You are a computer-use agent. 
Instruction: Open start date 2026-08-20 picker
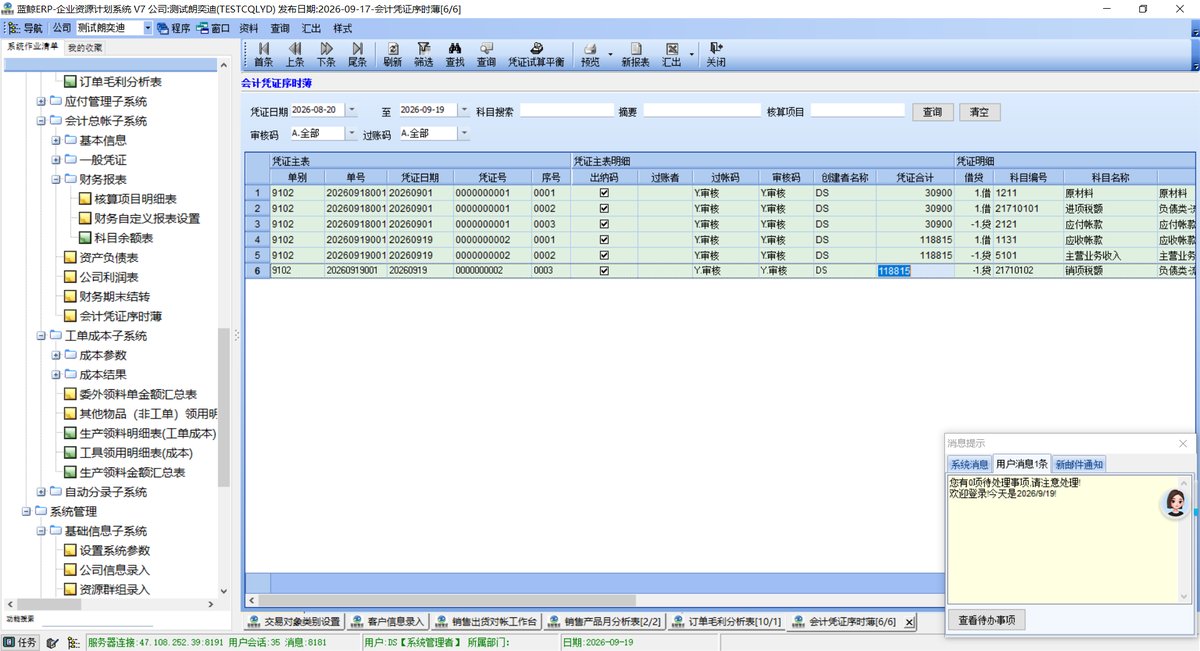(353, 110)
